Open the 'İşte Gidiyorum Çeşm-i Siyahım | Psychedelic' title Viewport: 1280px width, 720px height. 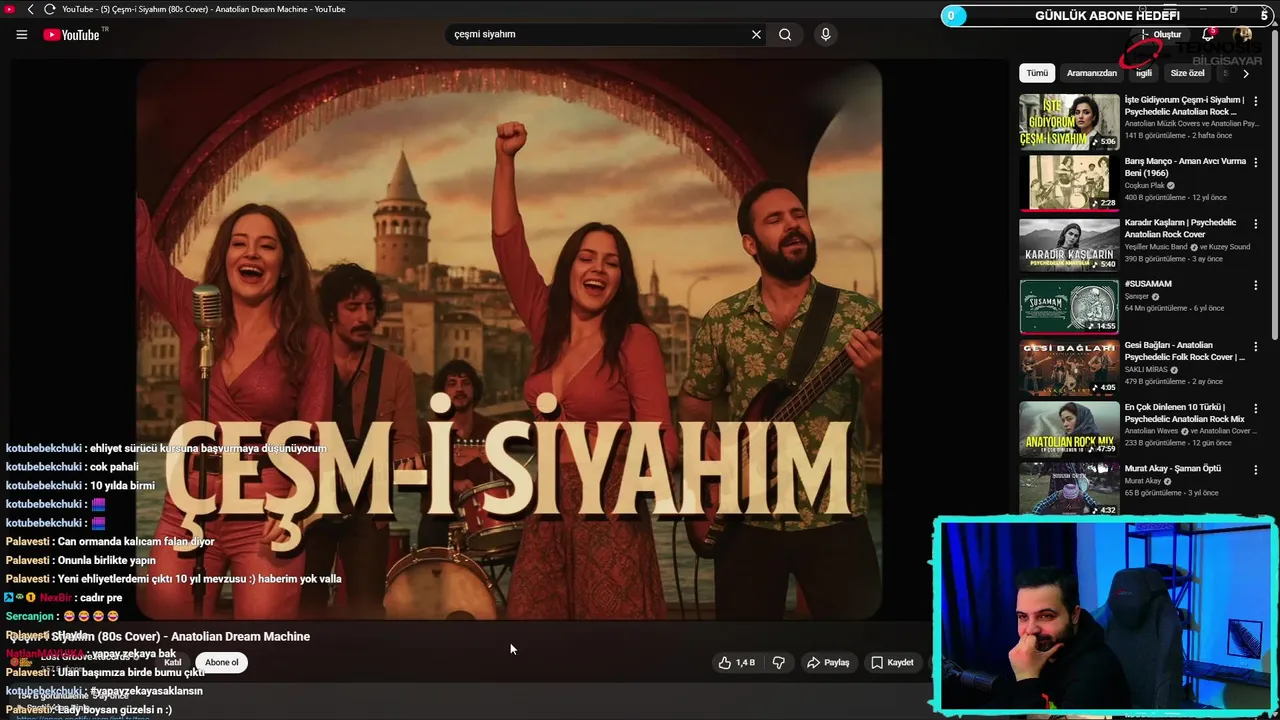[x=1184, y=106]
